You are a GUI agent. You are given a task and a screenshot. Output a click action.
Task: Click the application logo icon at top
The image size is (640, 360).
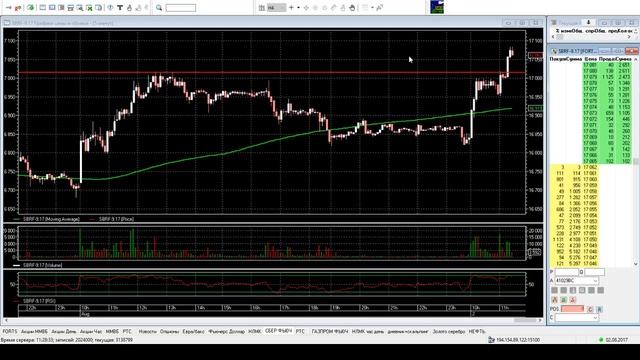[x=437, y=7]
